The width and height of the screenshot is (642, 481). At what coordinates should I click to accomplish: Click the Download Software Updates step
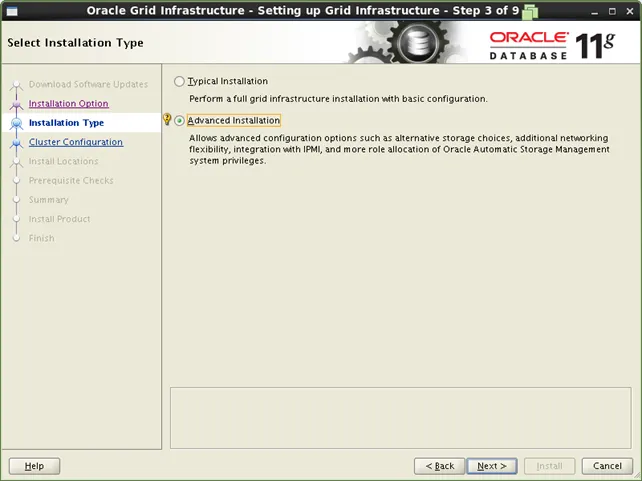(88, 84)
